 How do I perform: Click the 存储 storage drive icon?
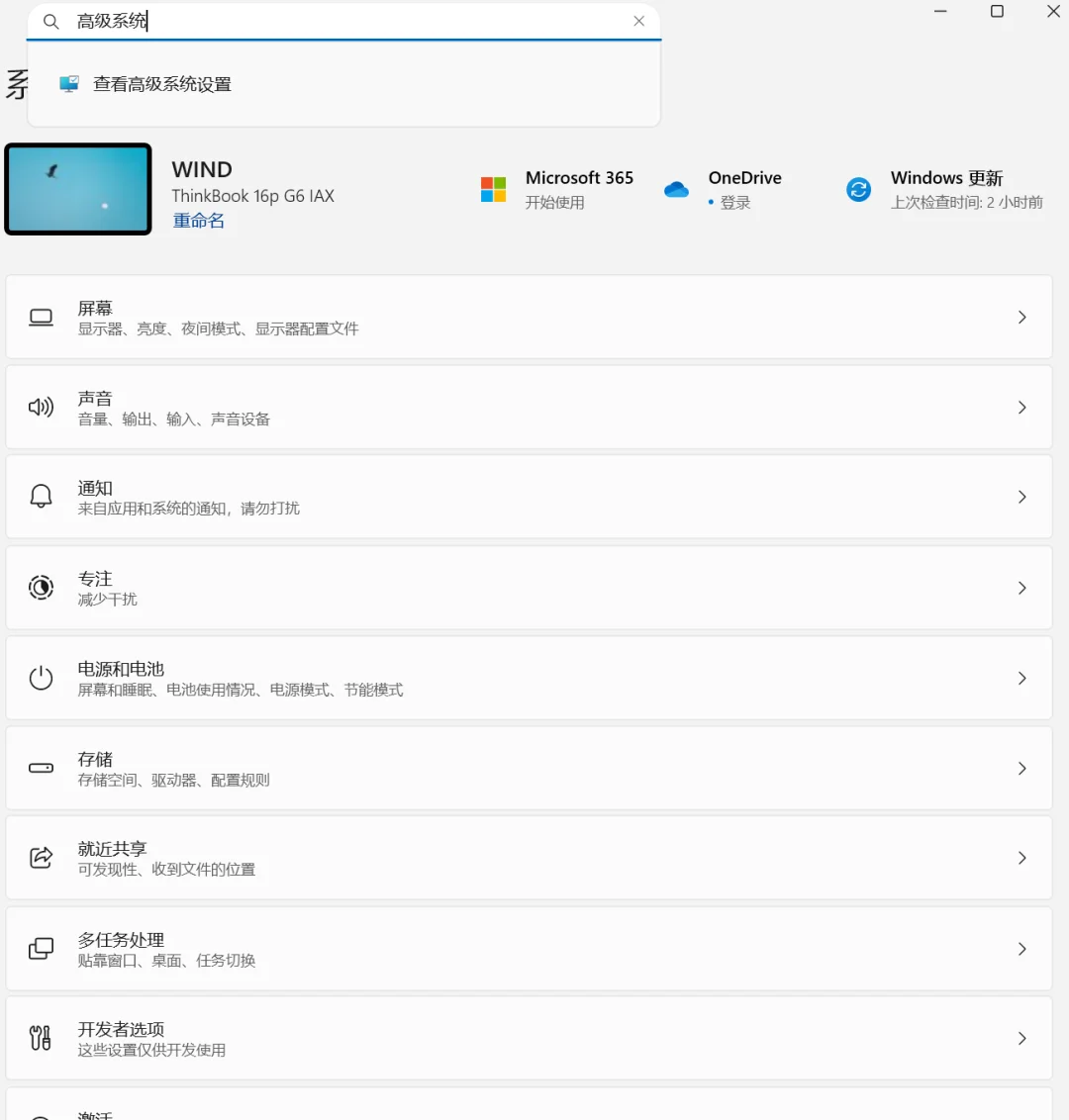click(41, 768)
